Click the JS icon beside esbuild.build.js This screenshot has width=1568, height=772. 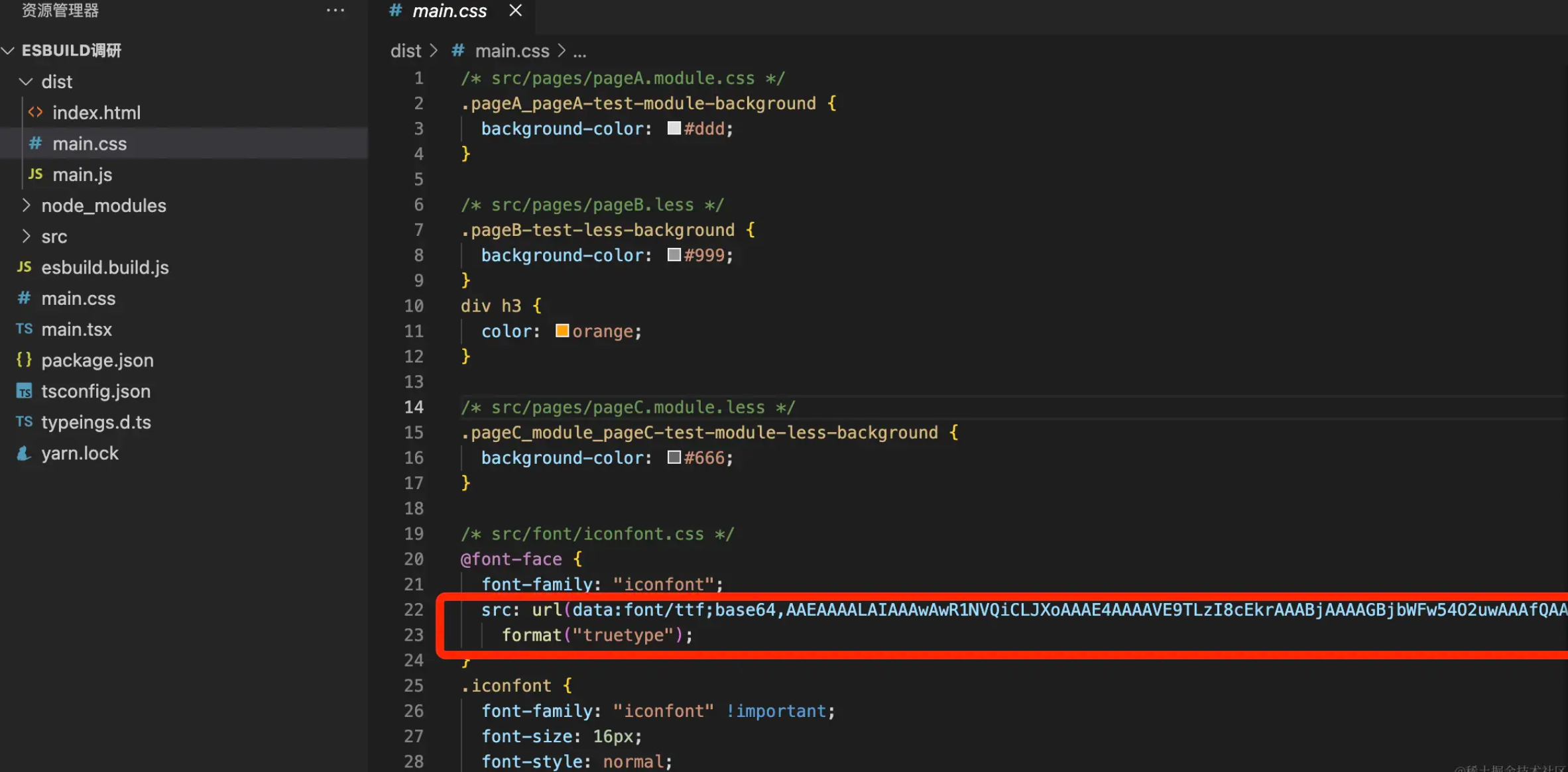tap(24, 266)
